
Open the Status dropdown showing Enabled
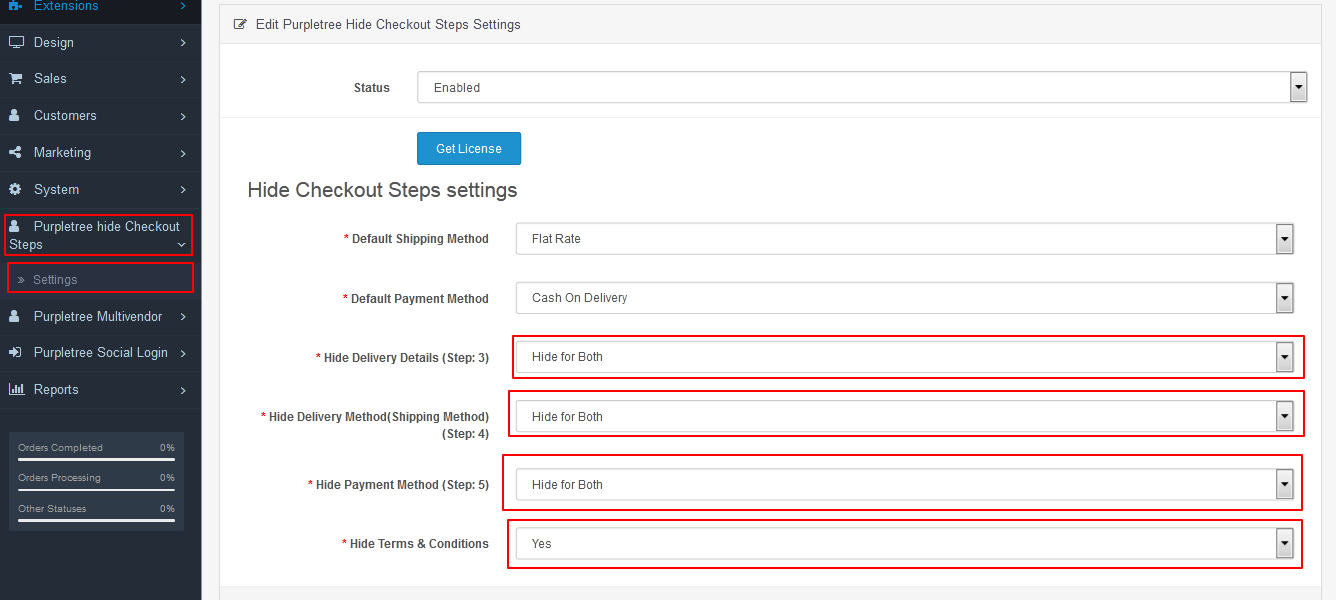click(863, 87)
